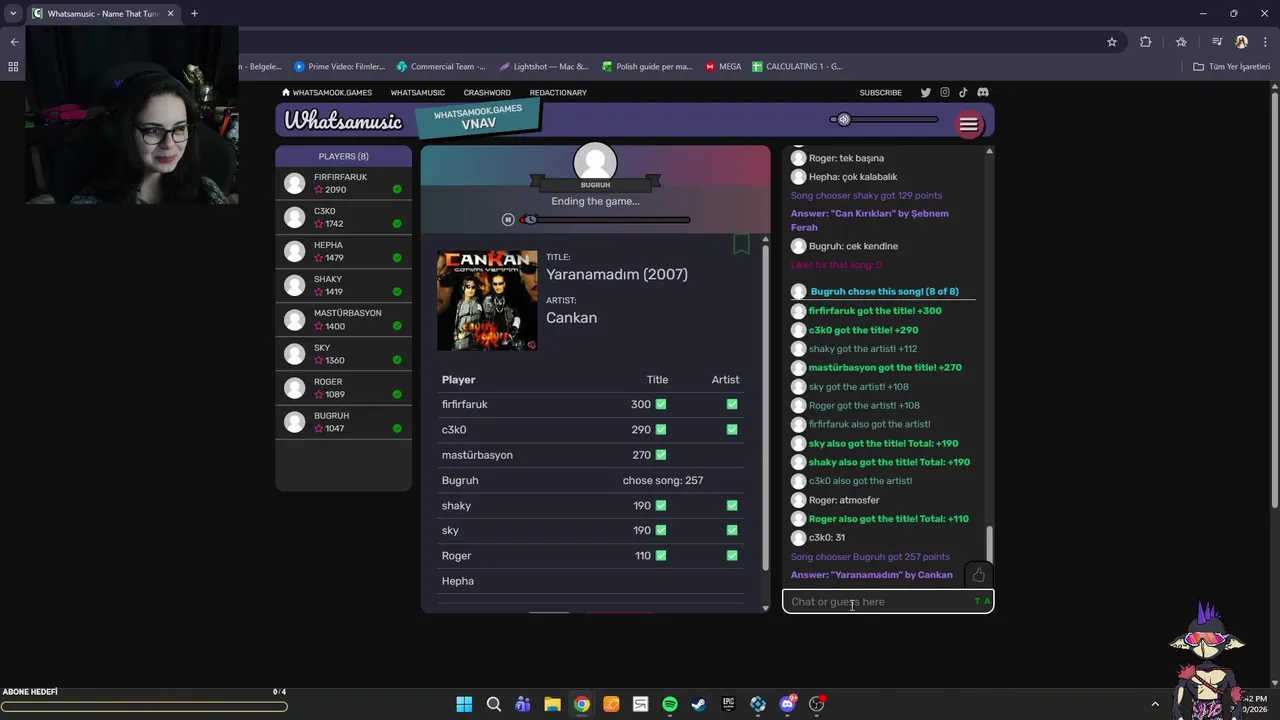Open CALCULATING 1 bookmark
Viewport: 1280px width, 720px height.
[x=797, y=67]
